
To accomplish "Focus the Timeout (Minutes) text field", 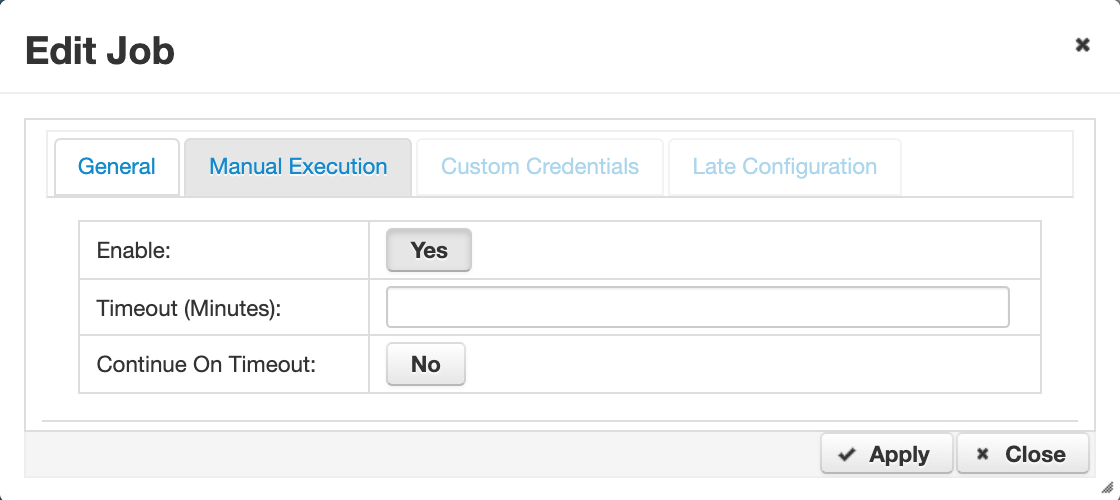I will click(698, 307).
